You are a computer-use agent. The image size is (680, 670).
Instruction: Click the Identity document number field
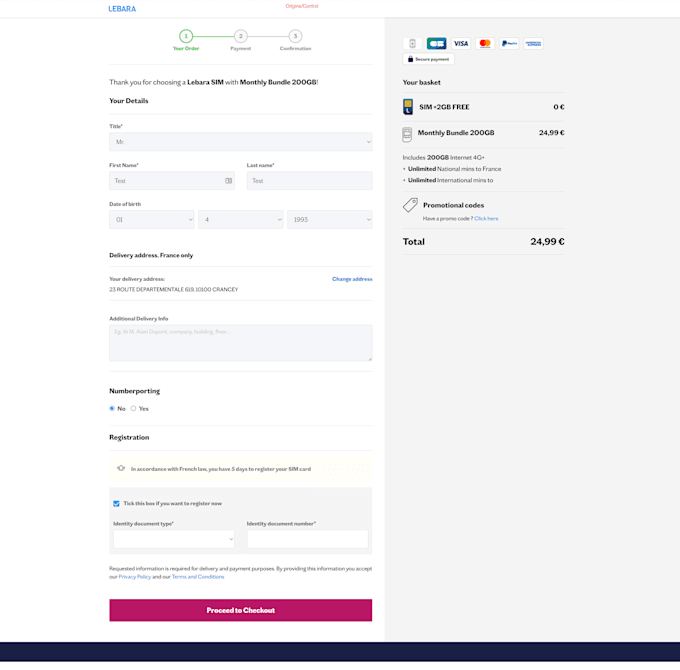click(x=307, y=539)
